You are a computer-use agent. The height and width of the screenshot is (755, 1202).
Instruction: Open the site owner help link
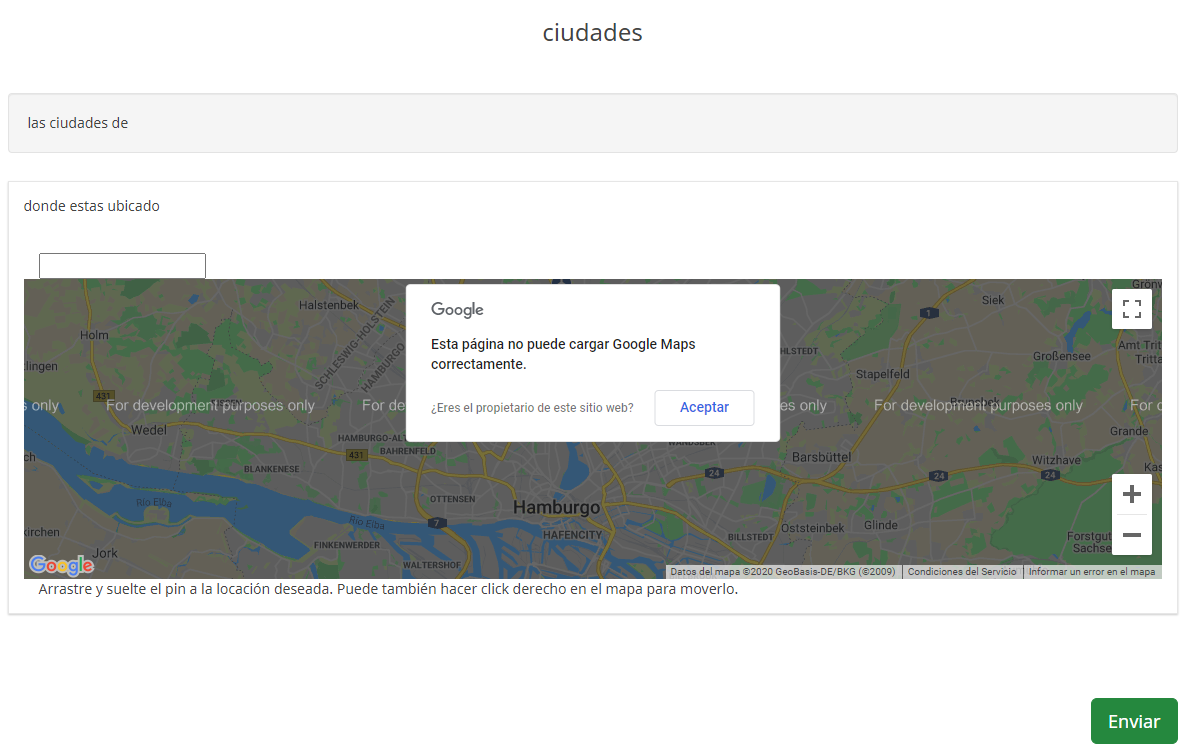(x=532, y=408)
